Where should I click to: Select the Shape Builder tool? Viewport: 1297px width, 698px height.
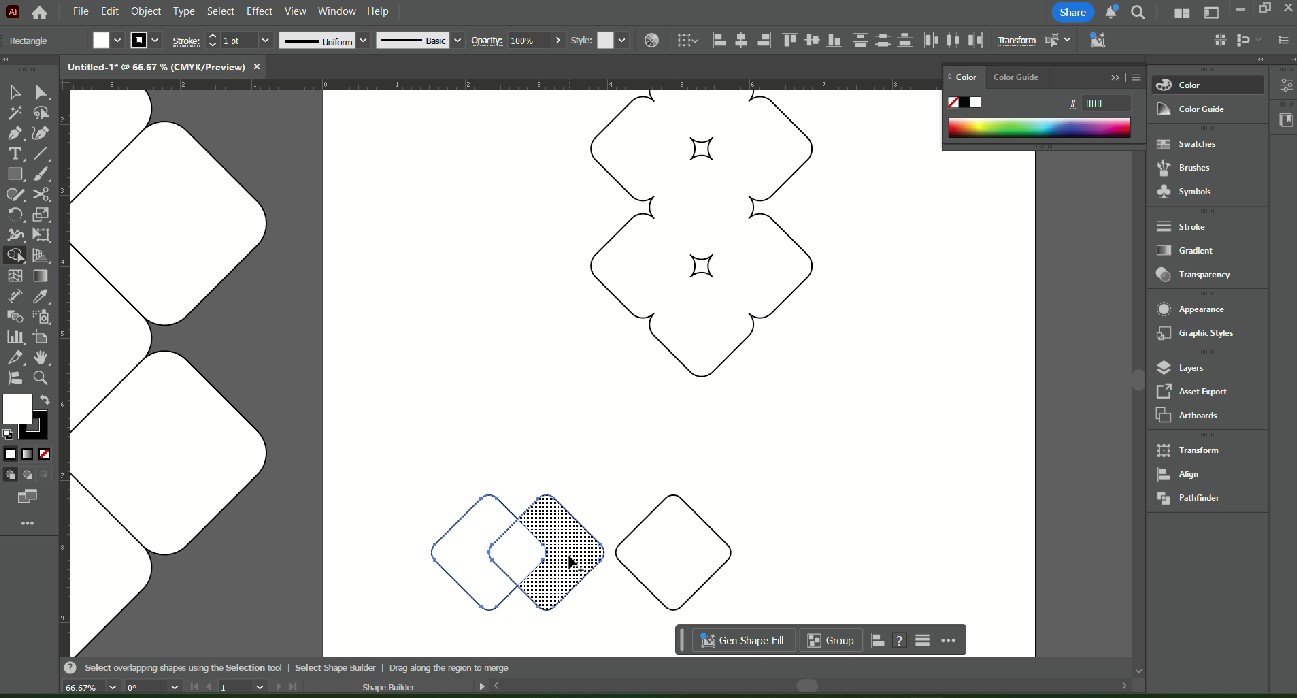pos(15,255)
